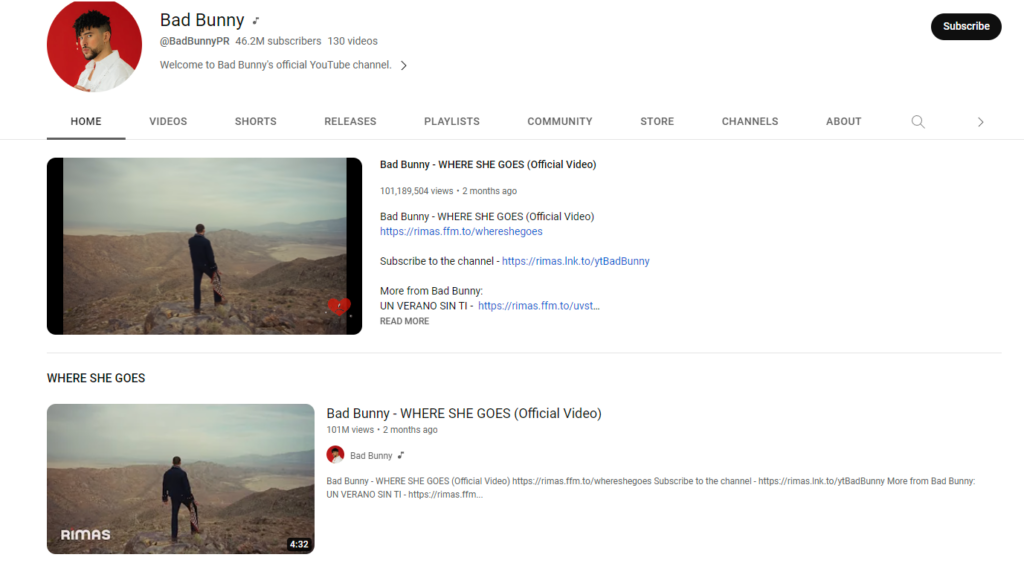Open the RIMAS thumbnail with 4:32 duration
This screenshot has height=569, width=1024.
[180, 479]
